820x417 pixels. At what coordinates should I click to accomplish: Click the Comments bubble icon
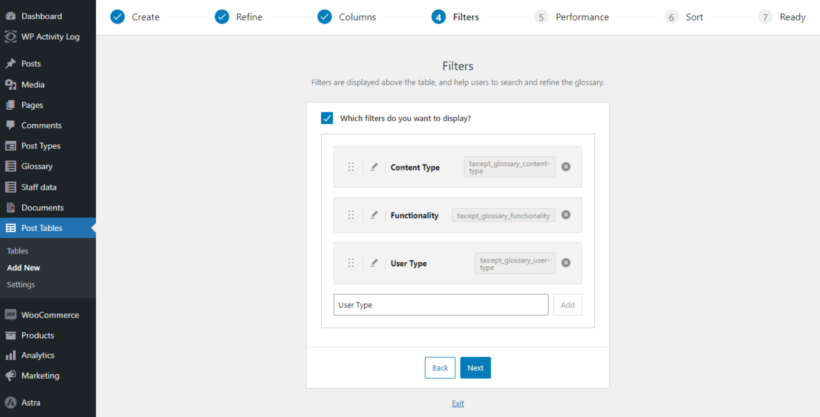(10, 126)
